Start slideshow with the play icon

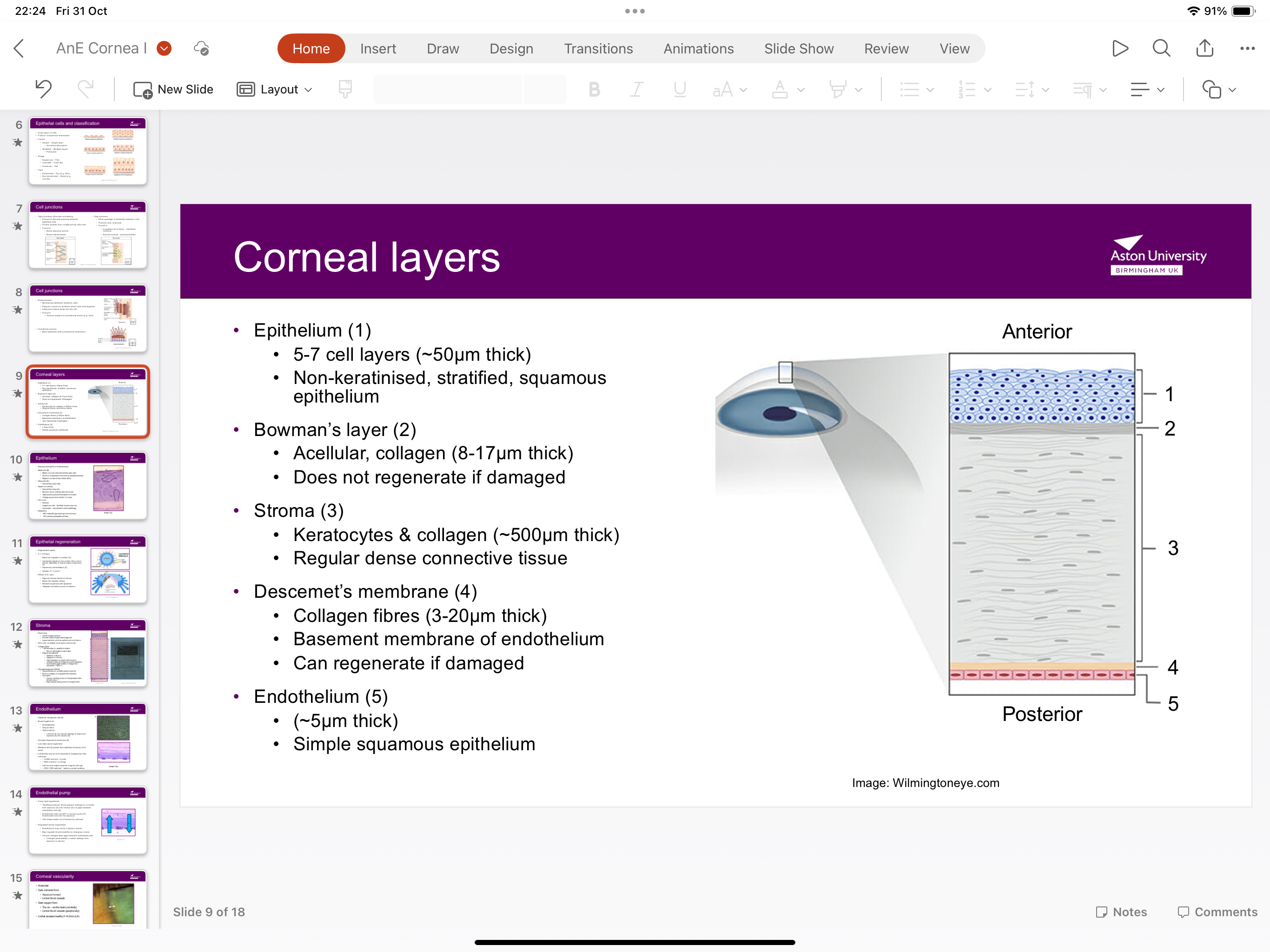coord(1119,48)
